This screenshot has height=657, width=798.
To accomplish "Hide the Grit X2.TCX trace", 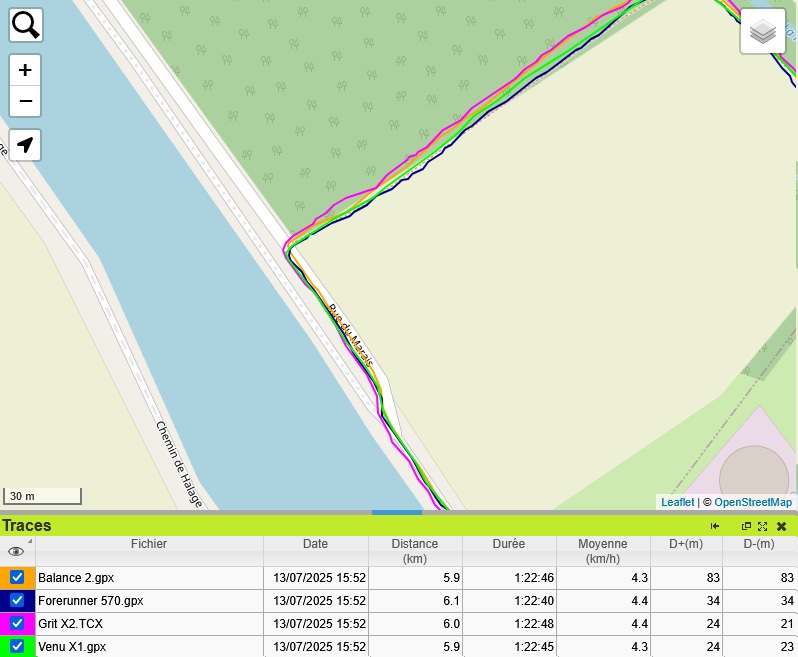I will point(17,624).
